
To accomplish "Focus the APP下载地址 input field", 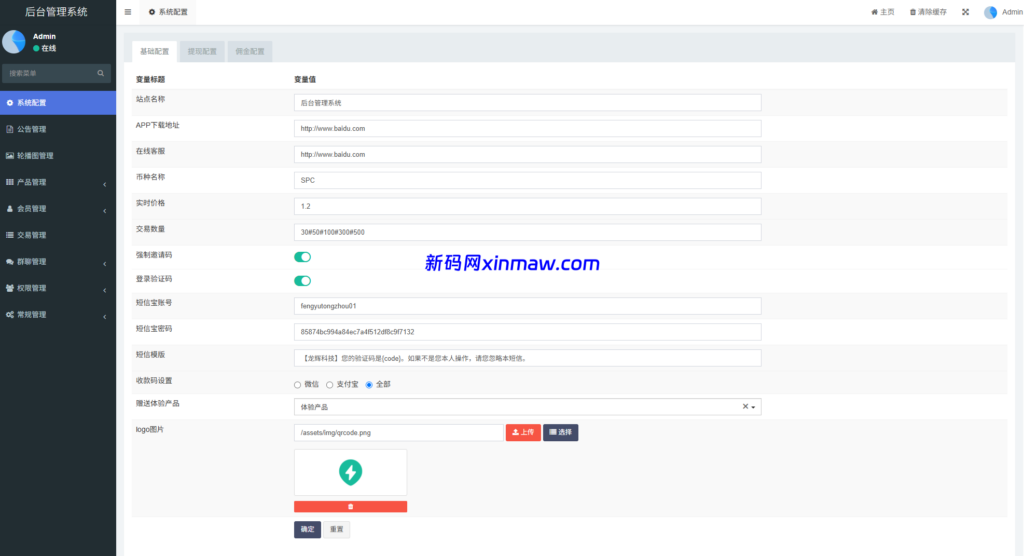I will [x=527, y=129].
